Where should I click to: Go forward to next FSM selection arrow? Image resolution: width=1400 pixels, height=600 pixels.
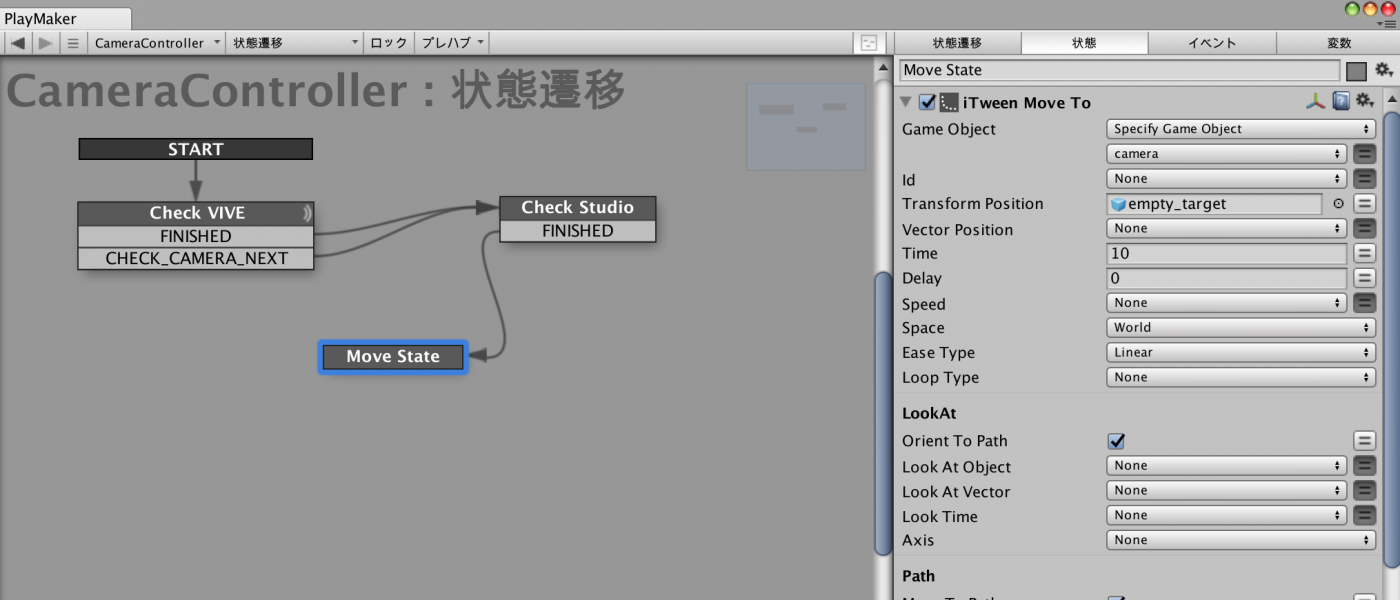click(x=45, y=43)
